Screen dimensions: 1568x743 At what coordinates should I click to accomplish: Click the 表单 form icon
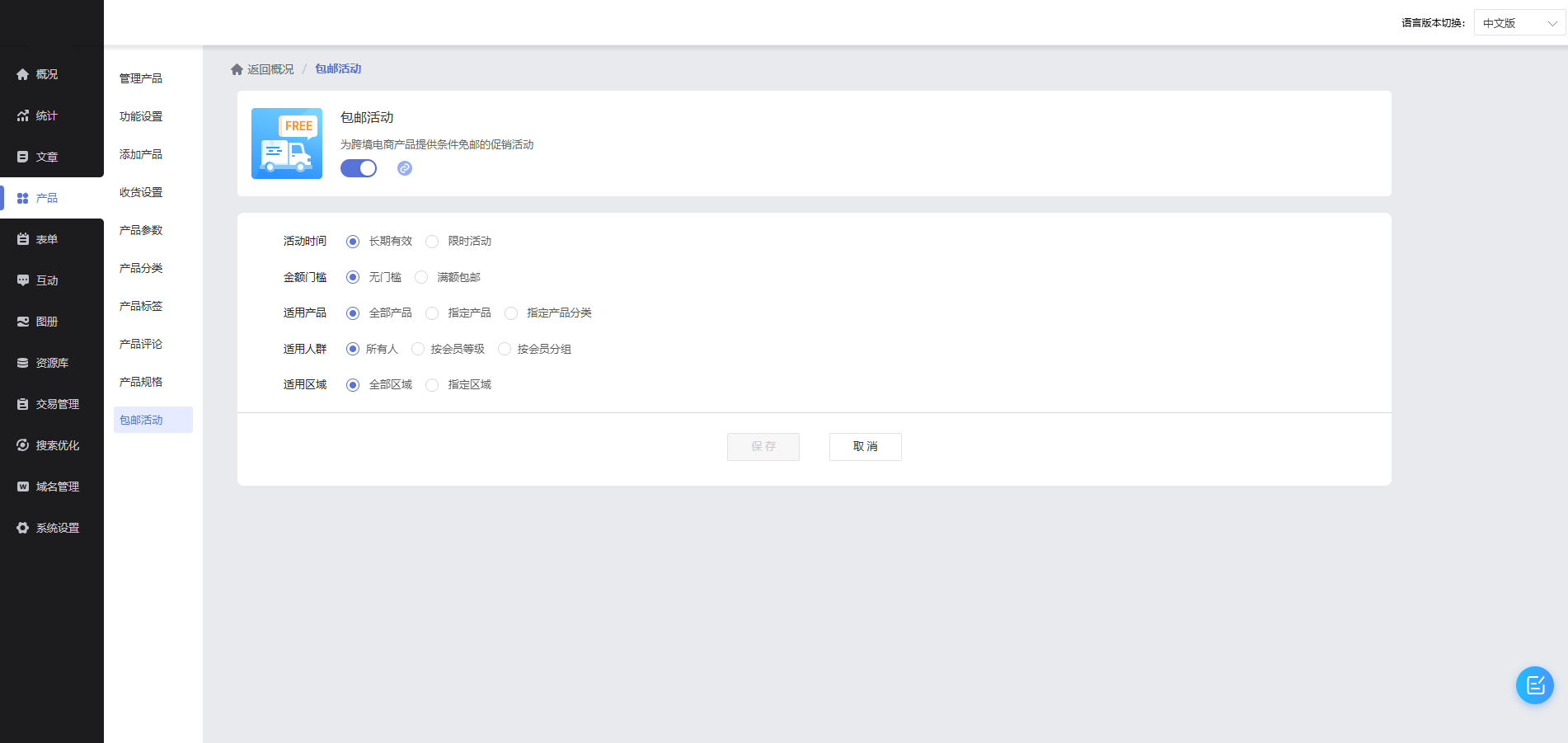pos(23,239)
